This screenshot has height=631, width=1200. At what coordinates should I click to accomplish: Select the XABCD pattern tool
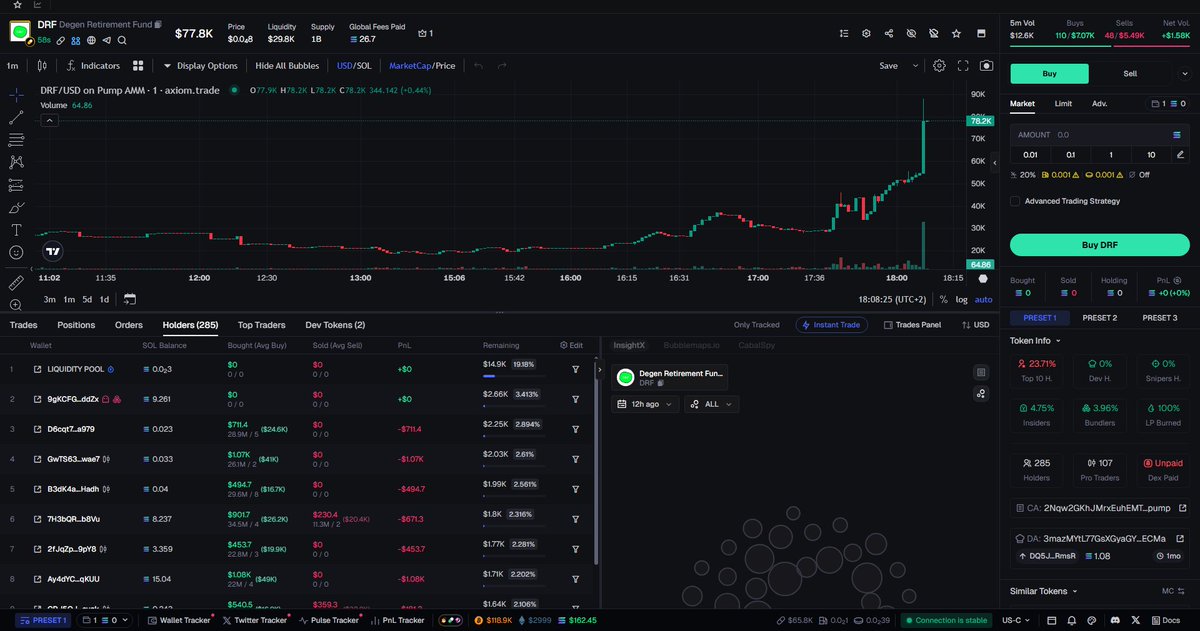click(x=16, y=162)
